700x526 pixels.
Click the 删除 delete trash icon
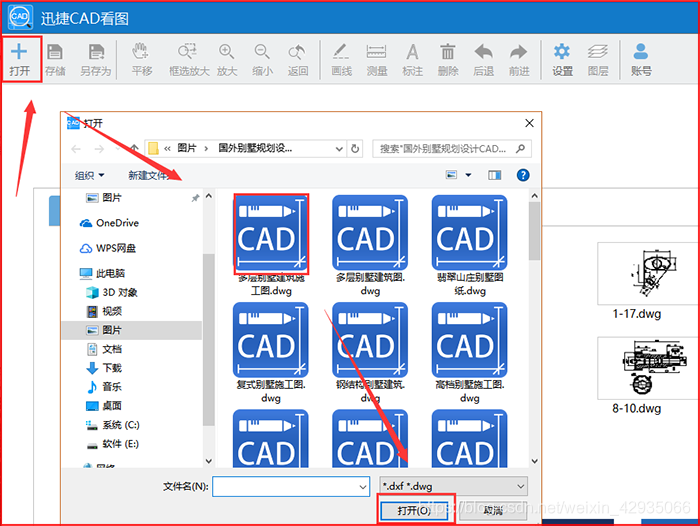pyautogui.click(x=448, y=59)
